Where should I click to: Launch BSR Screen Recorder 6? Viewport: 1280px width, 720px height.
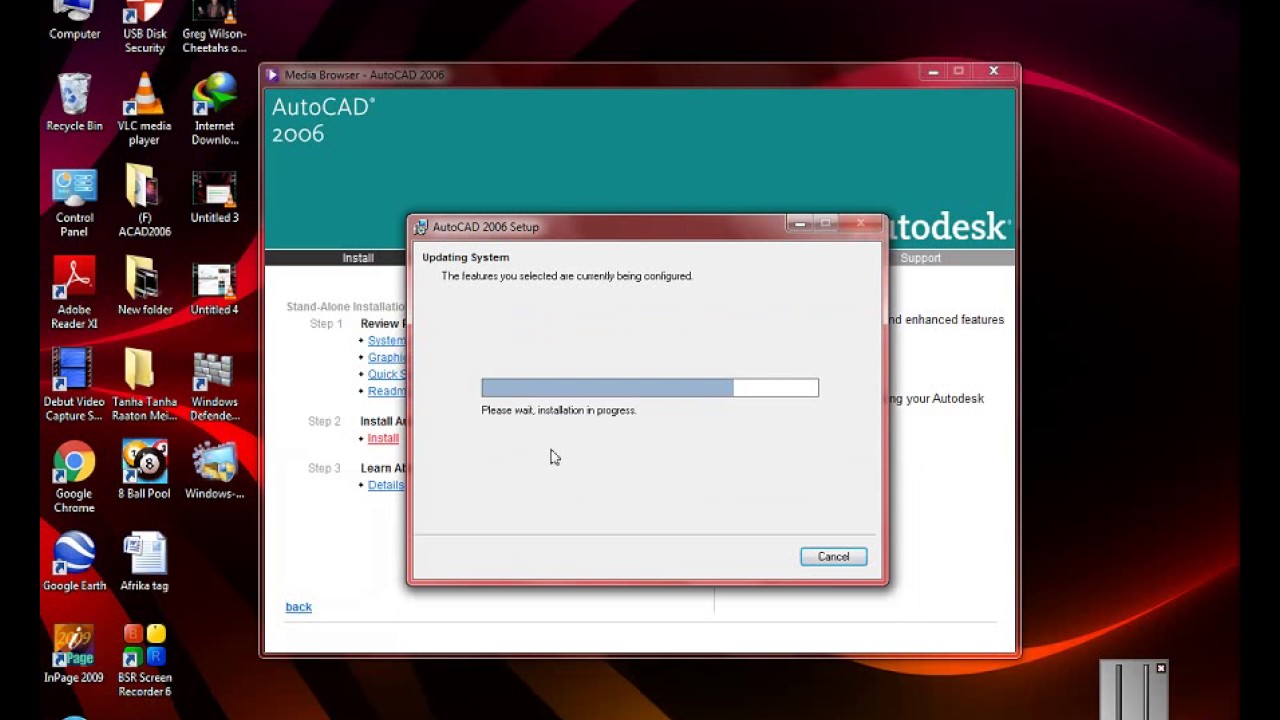tap(144, 661)
